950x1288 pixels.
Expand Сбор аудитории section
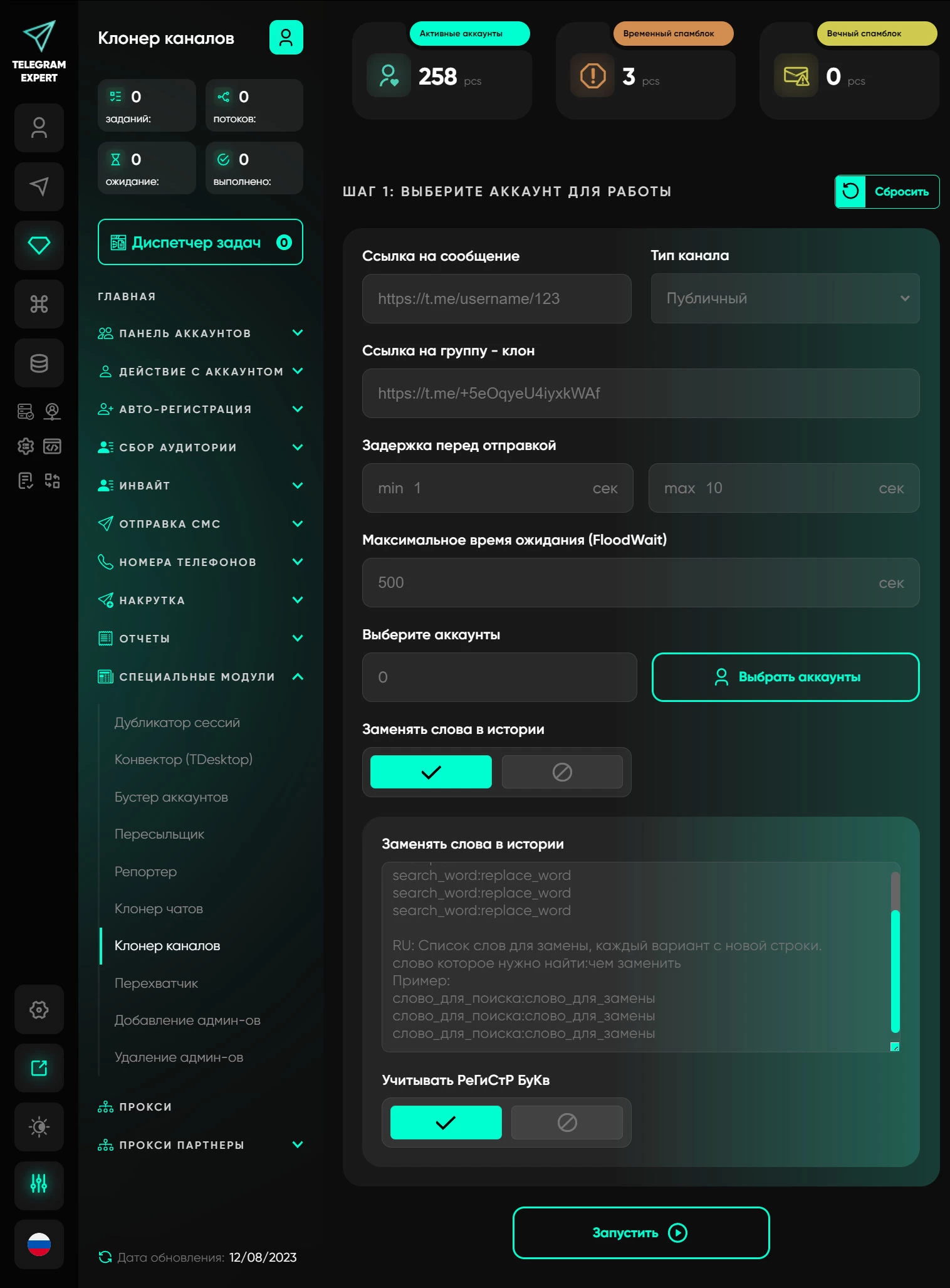(201, 448)
